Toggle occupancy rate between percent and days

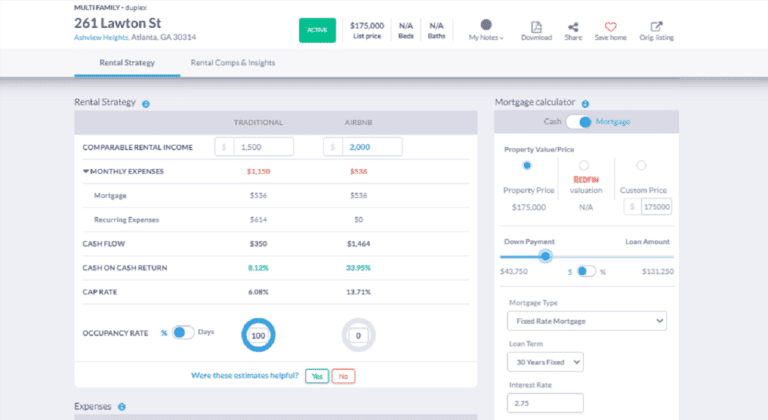click(183, 332)
